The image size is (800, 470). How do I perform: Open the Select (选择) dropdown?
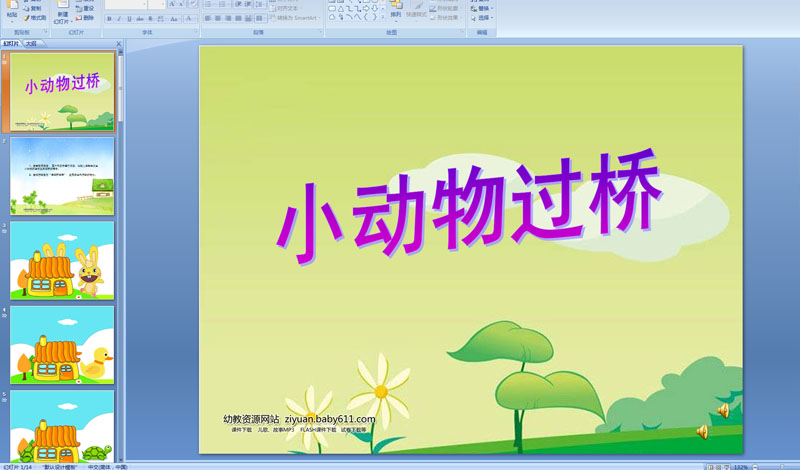(x=482, y=17)
